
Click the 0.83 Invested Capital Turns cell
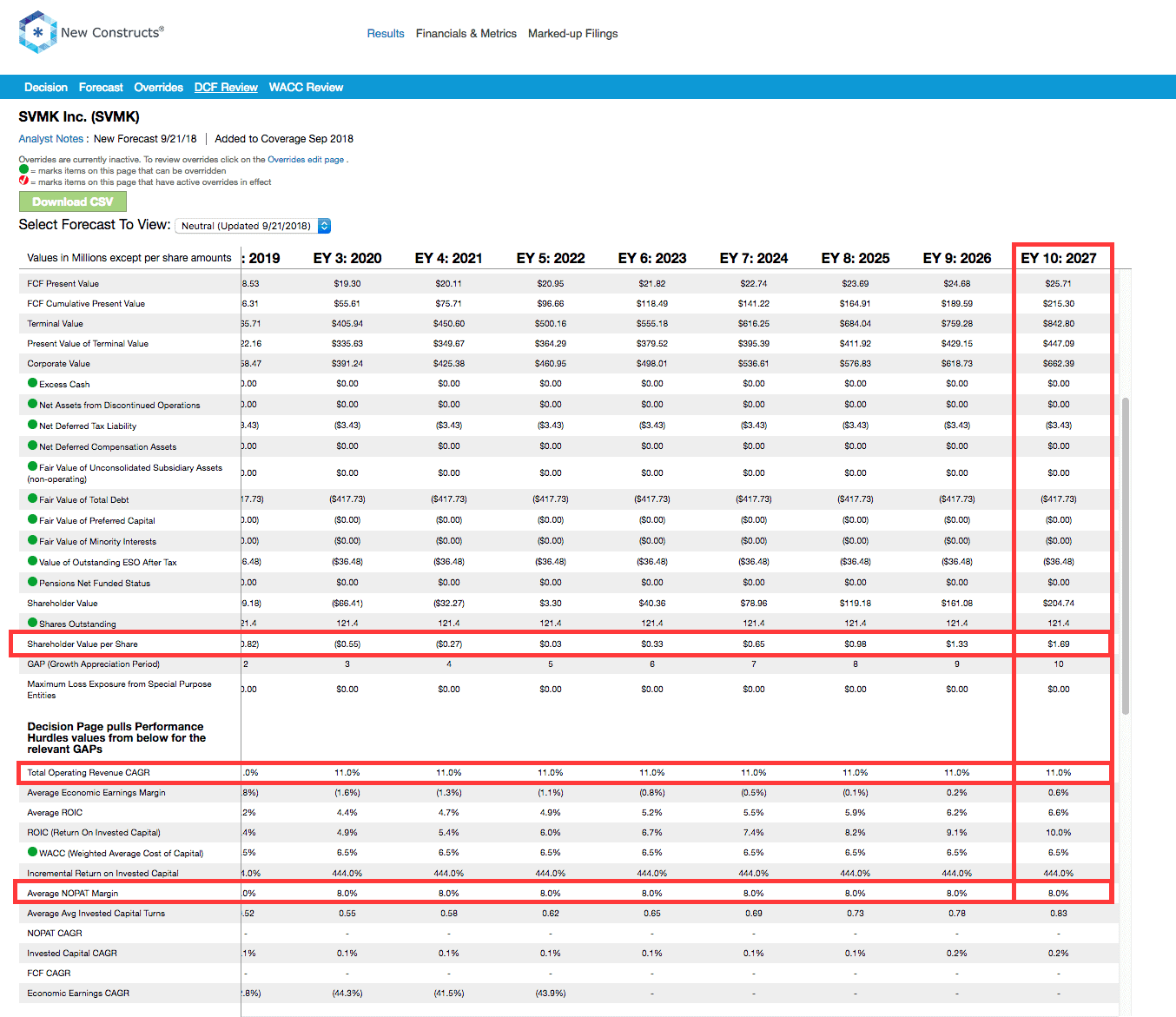1059,914
